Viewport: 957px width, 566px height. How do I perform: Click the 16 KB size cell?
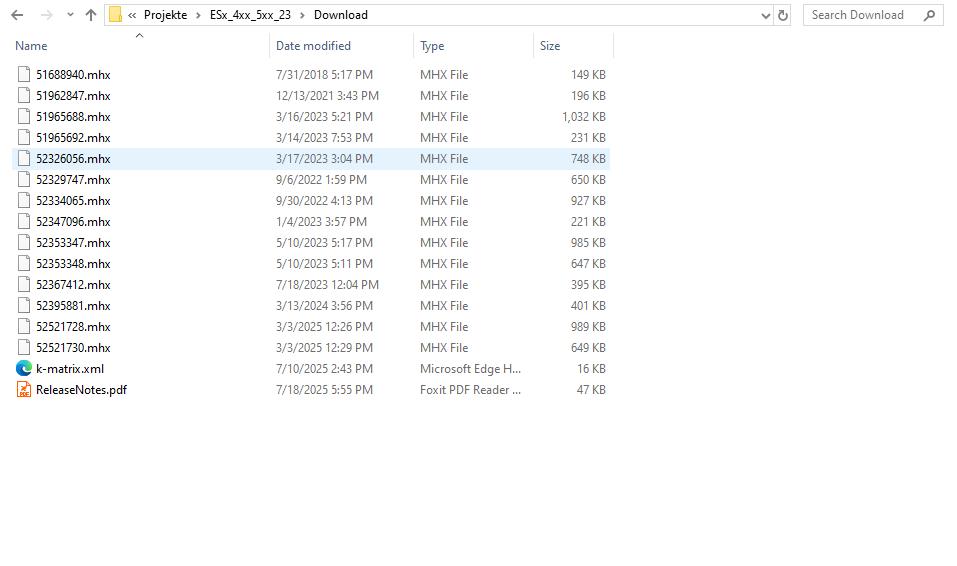(591, 369)
